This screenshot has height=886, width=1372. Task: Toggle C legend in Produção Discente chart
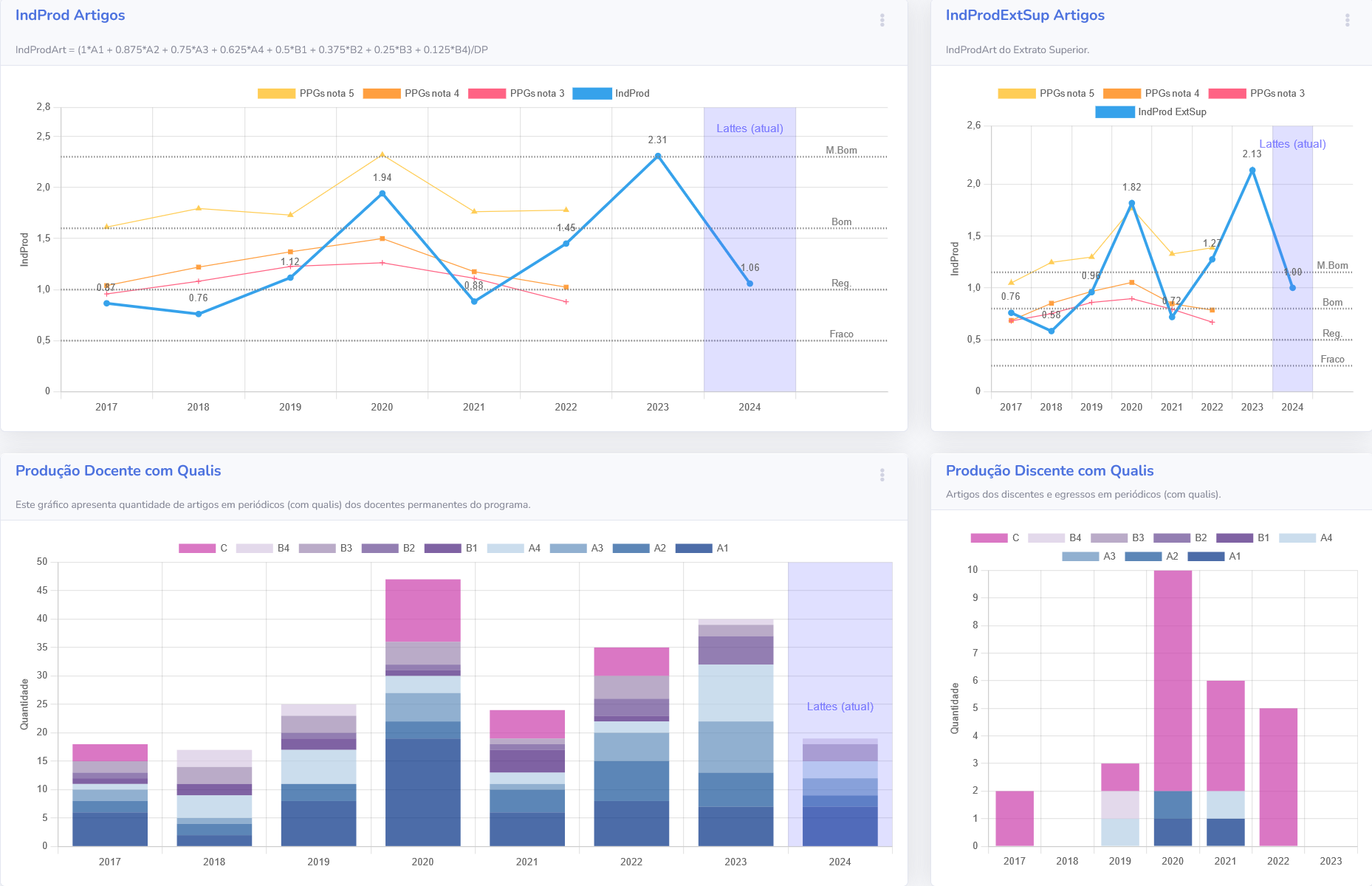tap(995, 538)
